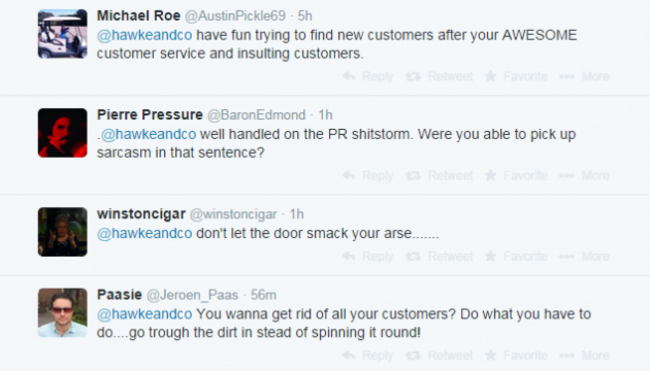Open the @Jeroen_Paas handle link

click(192, 295)
